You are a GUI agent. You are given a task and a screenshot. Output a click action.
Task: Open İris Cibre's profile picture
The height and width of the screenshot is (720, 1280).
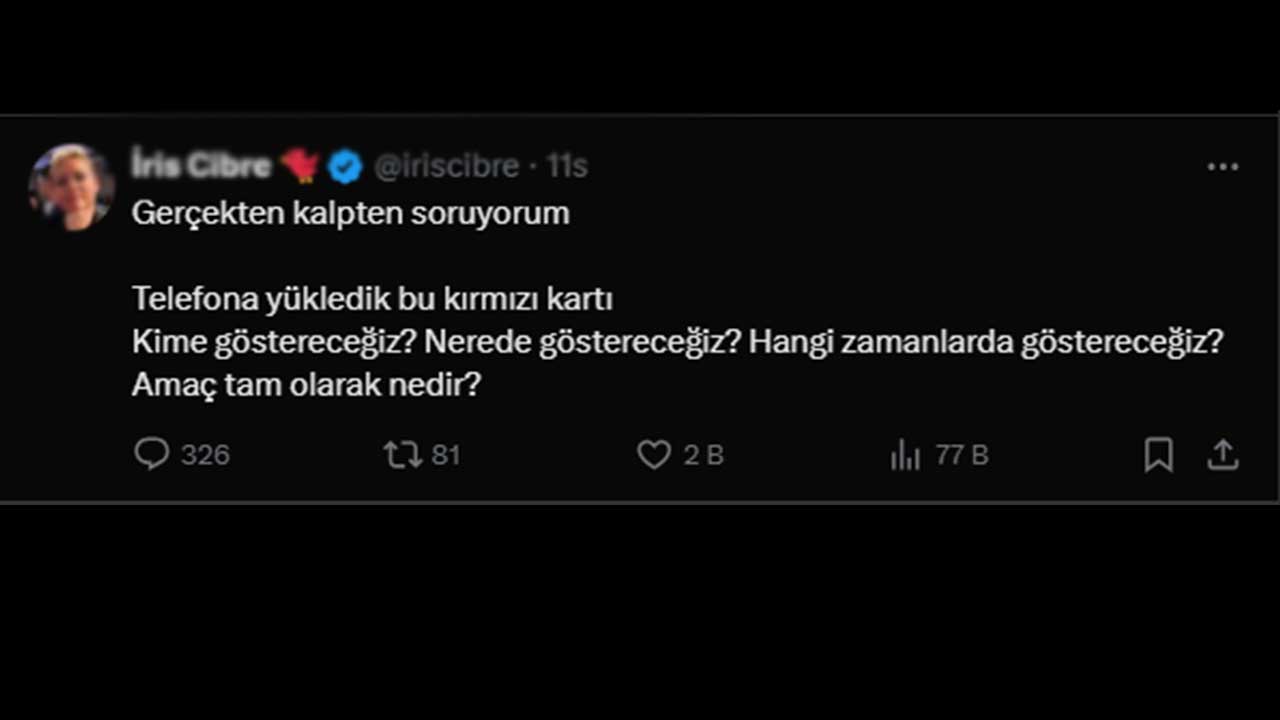click(71, 187)
